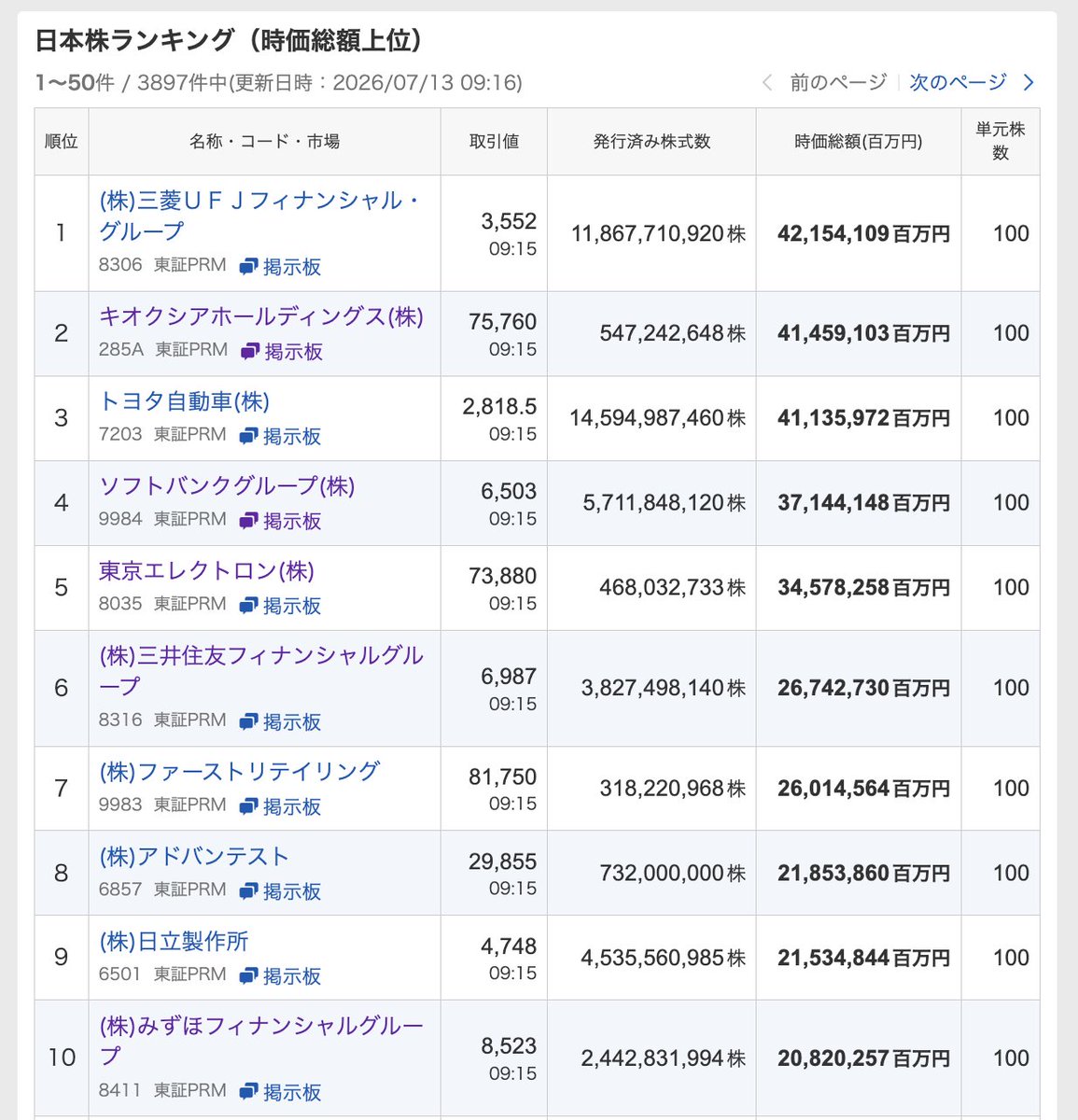Open 東京エレクトロン stock link
Image resolution: width=1078 pixels, height=1120 pixels.
pyautogui.click(x=206, y=571)
